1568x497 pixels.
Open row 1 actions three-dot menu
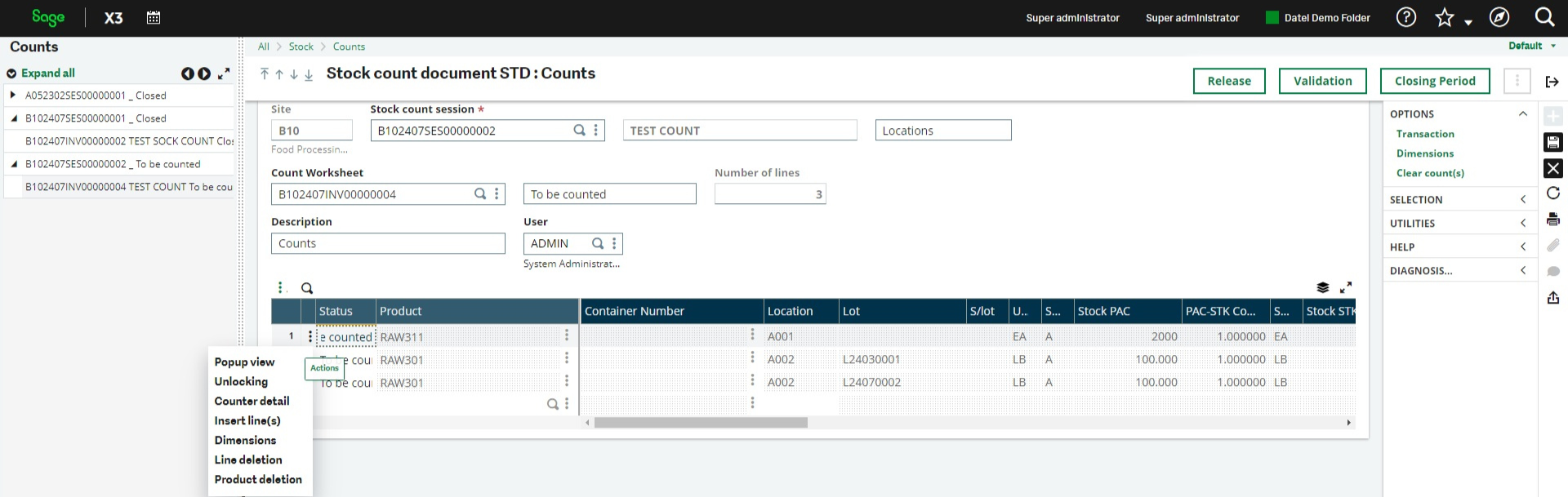[310, 336]
